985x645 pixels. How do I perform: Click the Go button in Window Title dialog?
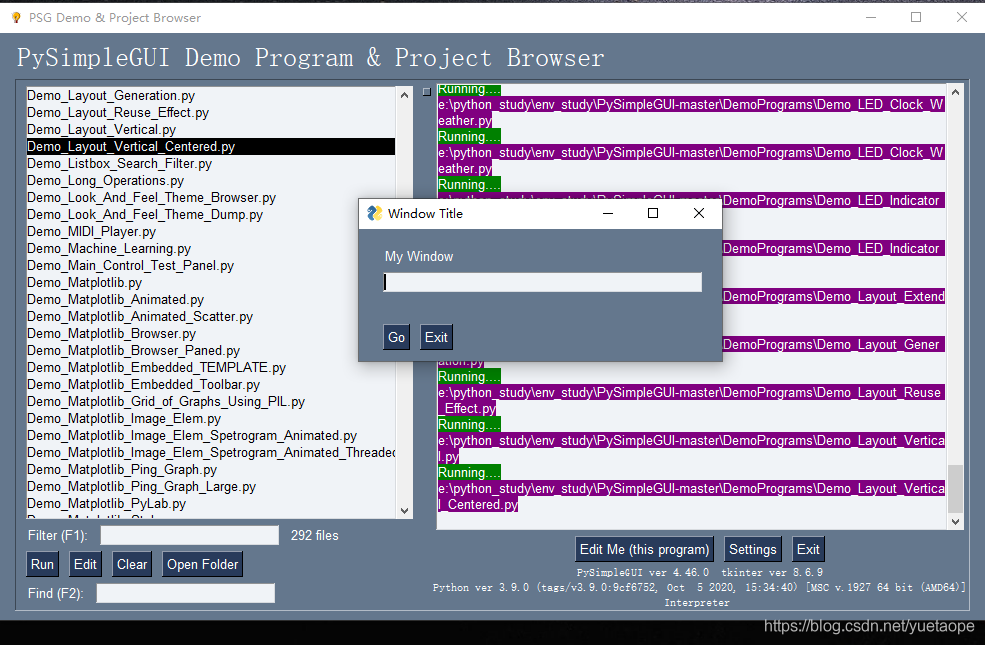coord(396,337)
